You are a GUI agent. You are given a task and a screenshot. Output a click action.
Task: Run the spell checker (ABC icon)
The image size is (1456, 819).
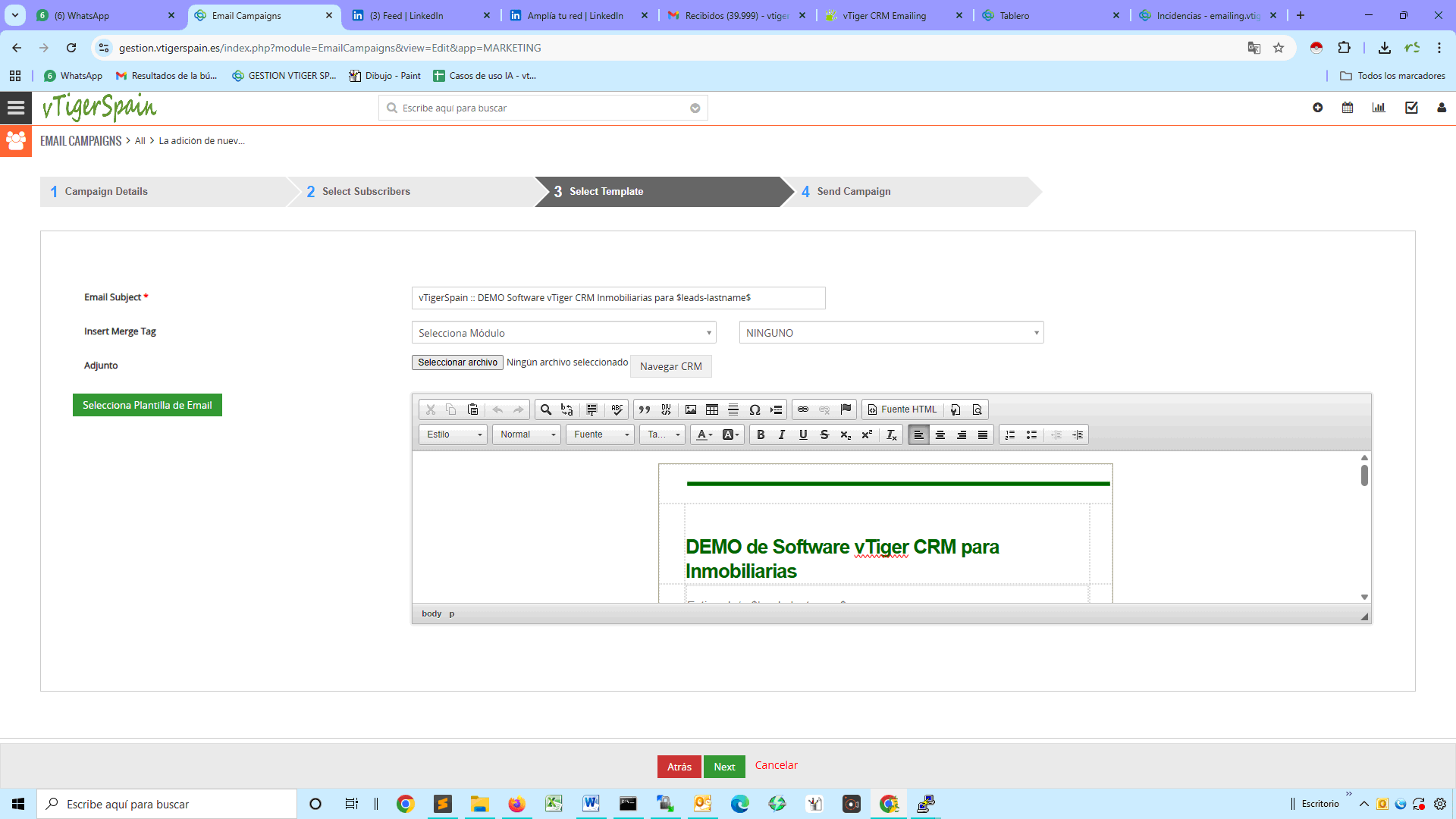click(x=617, y=409)
